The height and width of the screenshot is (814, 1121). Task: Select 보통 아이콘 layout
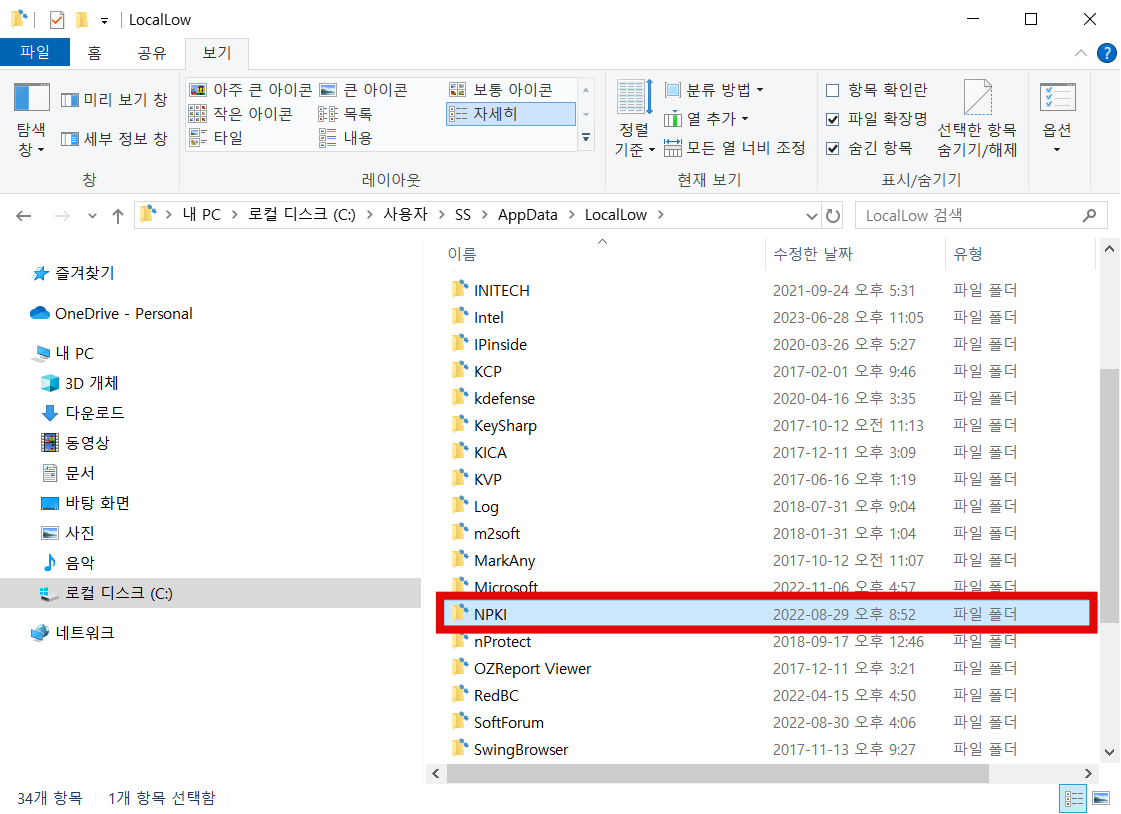click(x=502, y=90)
